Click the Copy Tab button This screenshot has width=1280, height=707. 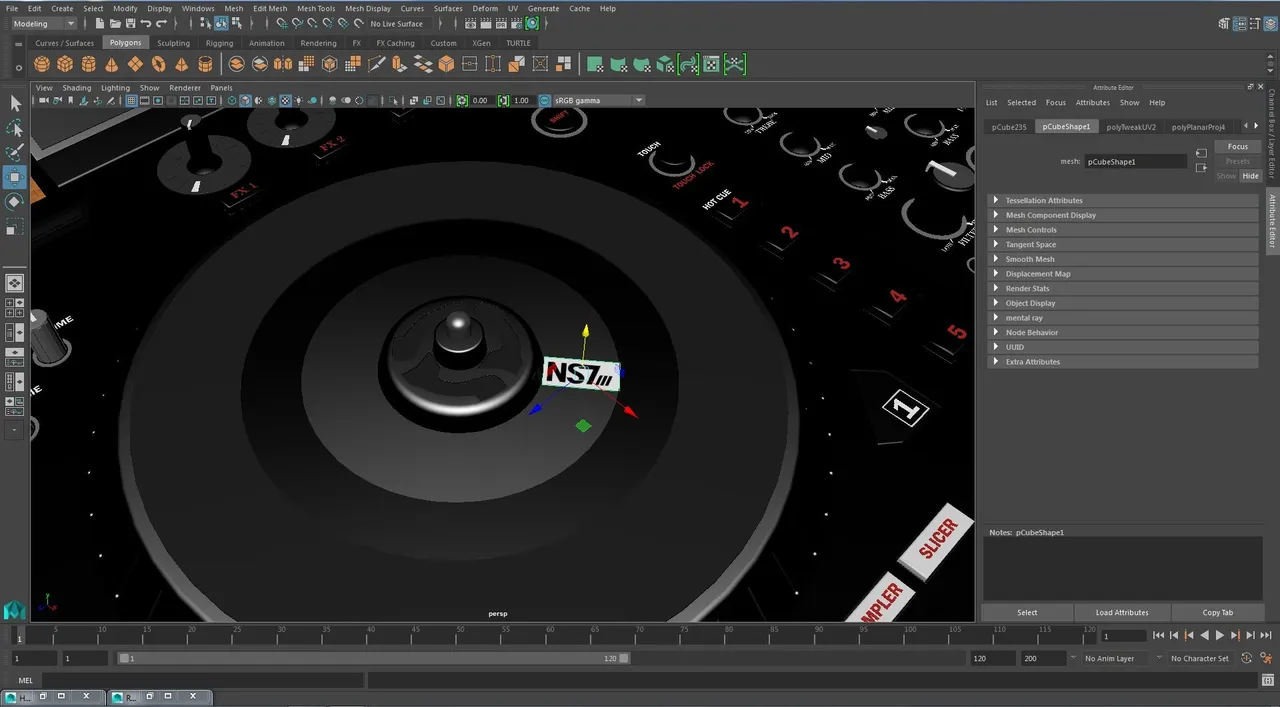(x=1218, y=612)
